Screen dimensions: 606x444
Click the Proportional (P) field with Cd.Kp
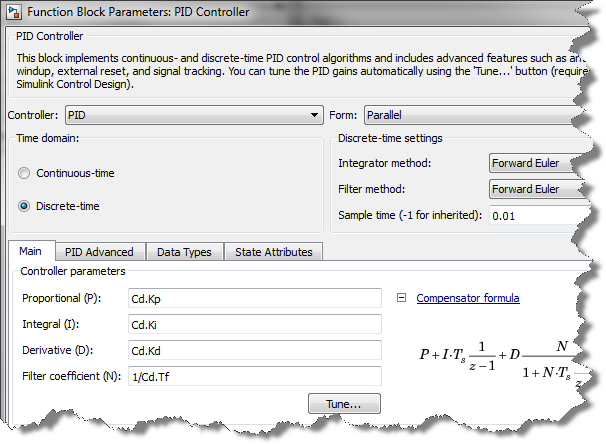253,298
